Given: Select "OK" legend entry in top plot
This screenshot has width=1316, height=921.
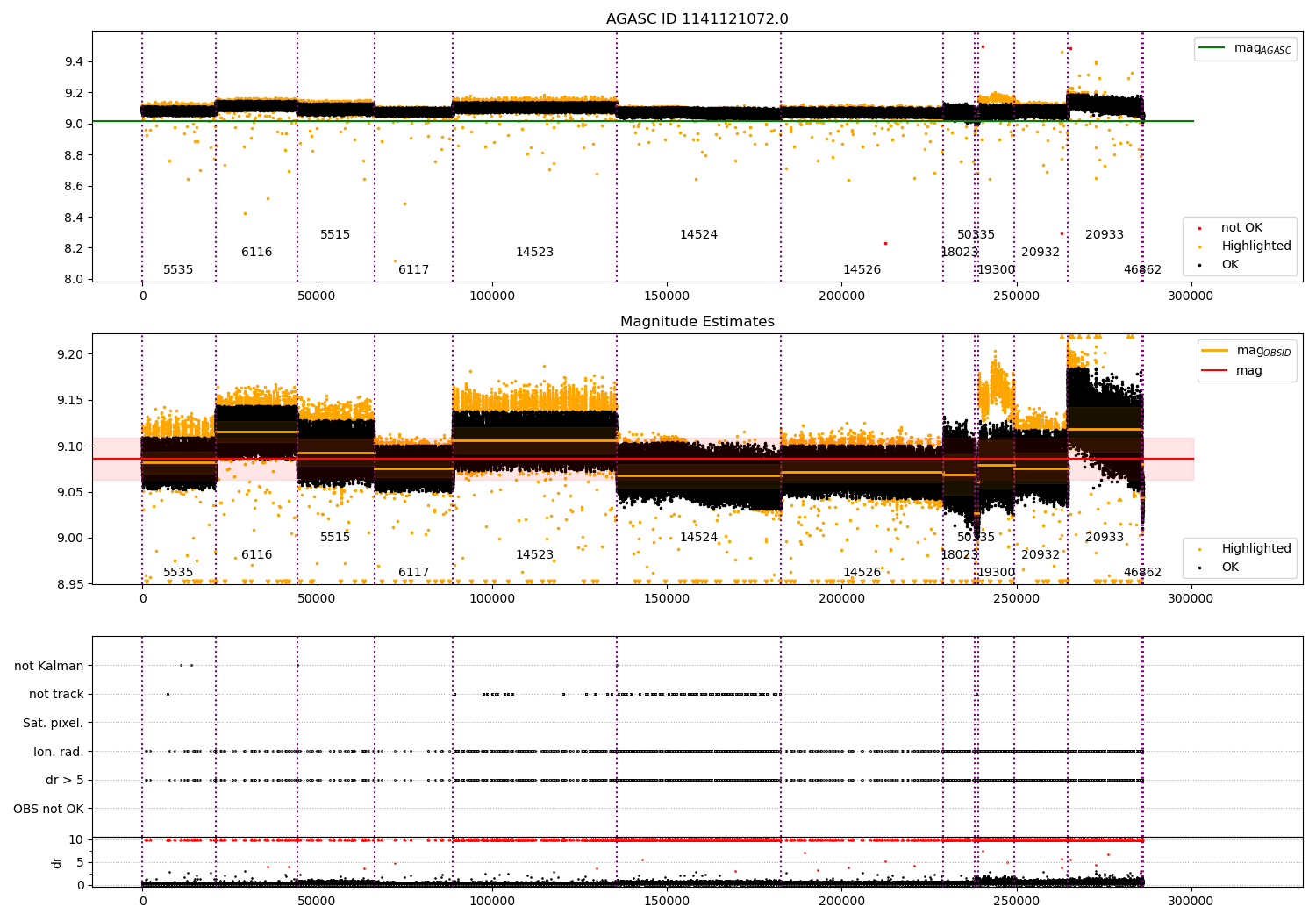Looking at the screenshot, I should click(x=1219, y=265).
